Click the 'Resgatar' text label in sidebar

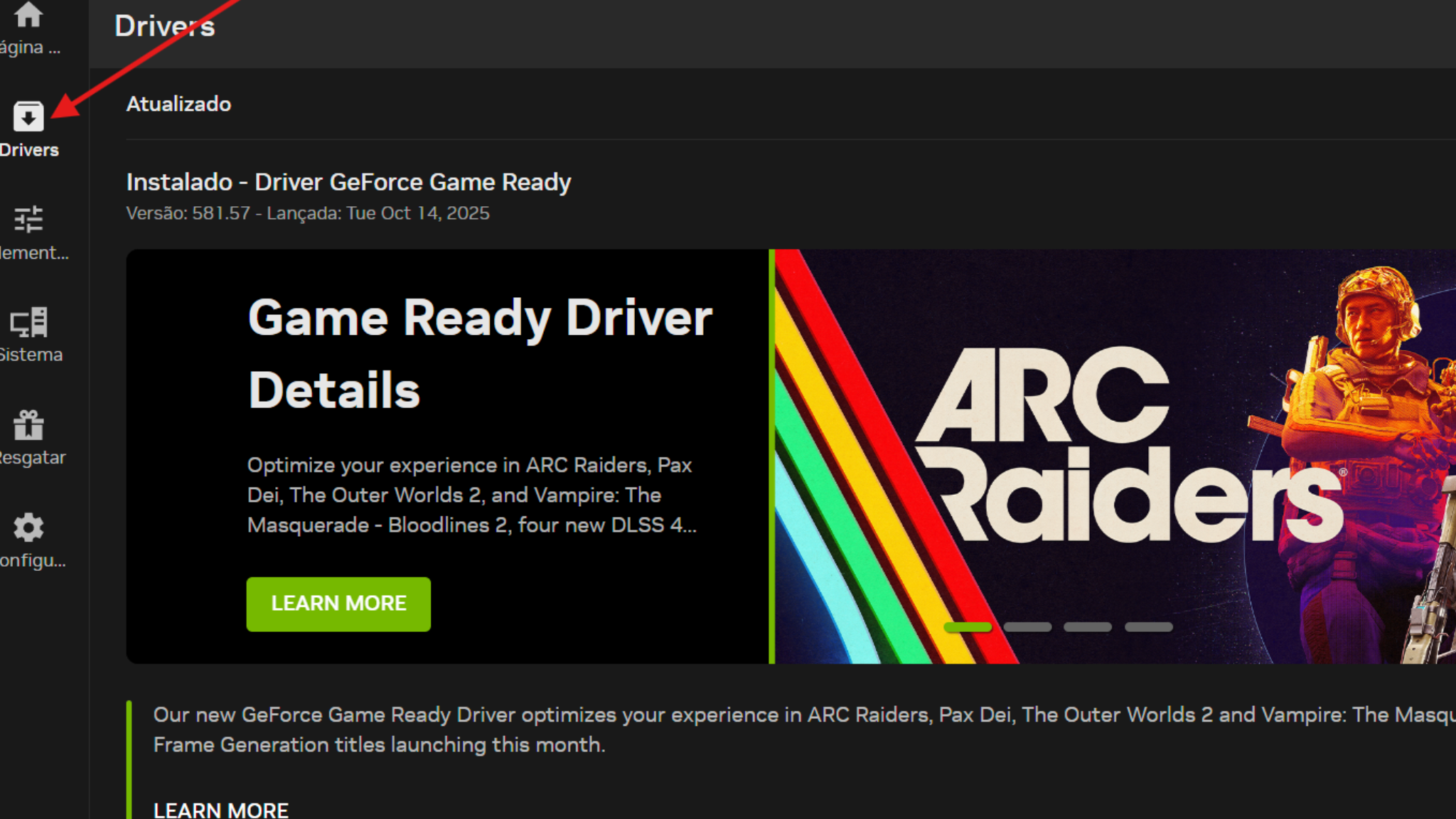(32, 458)
